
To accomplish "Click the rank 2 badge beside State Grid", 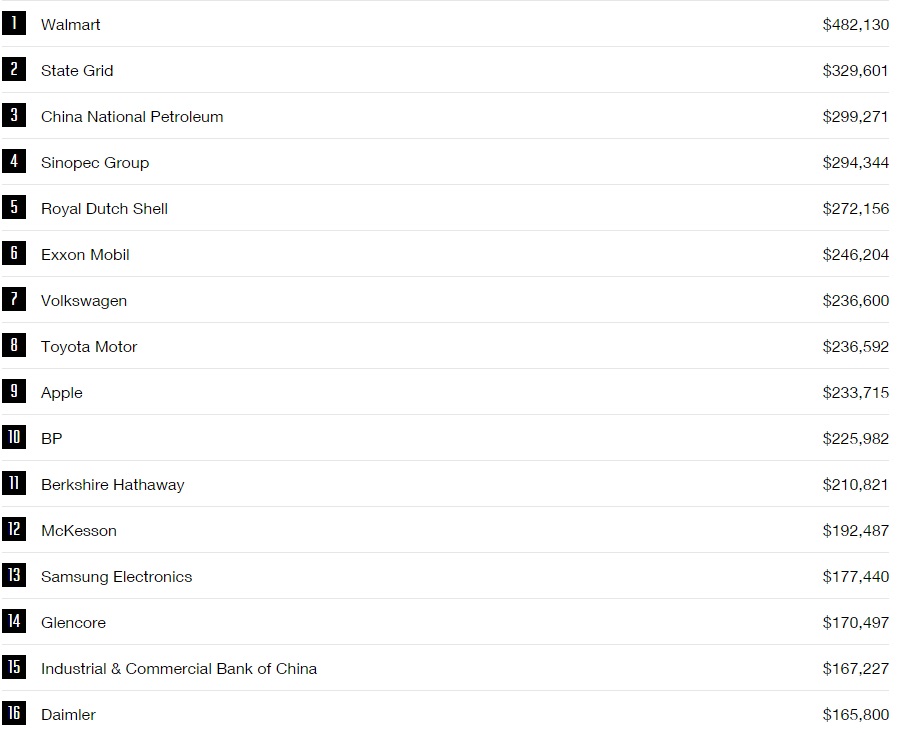I will tap(14, 70).
